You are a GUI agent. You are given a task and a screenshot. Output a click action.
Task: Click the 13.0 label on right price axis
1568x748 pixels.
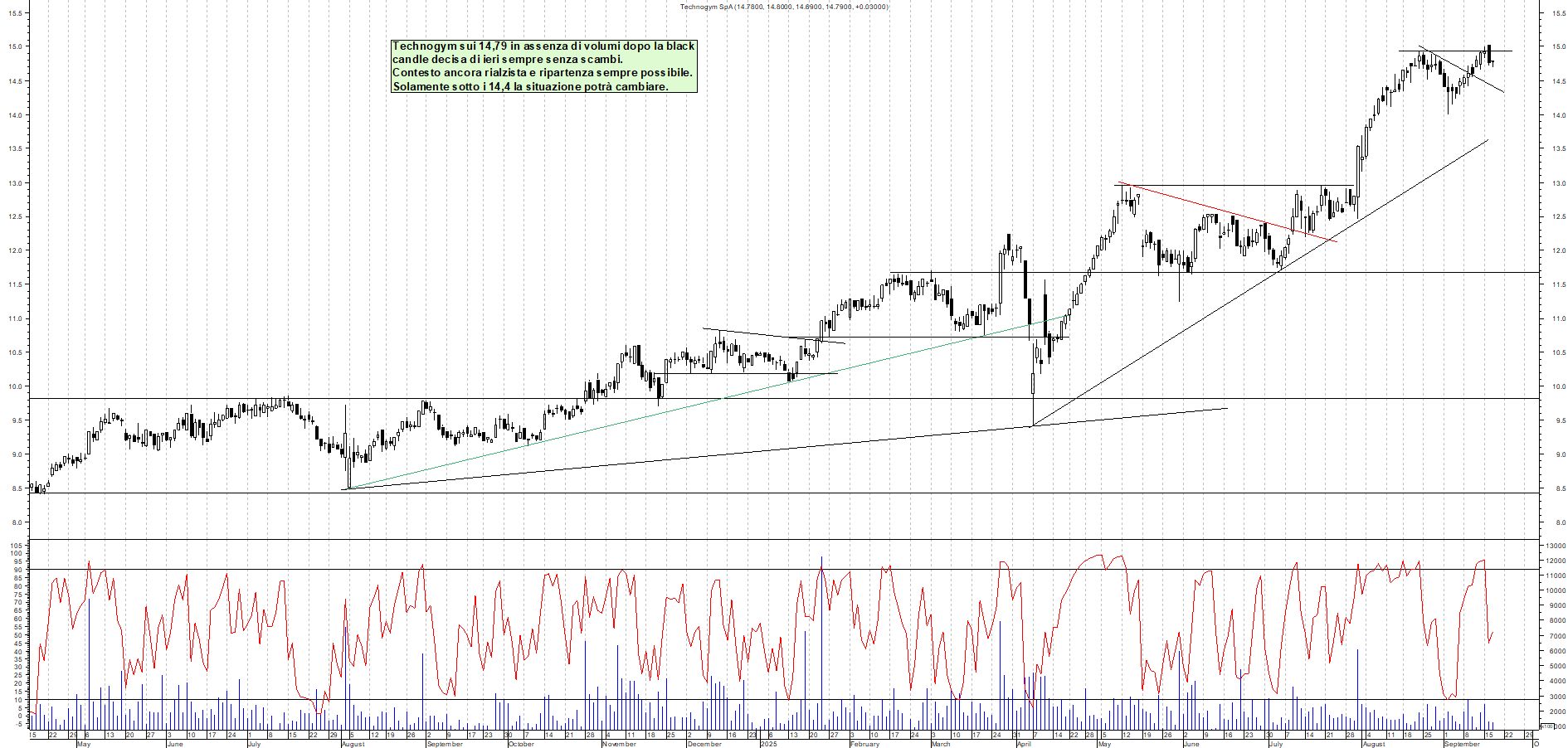[1559, 183]
